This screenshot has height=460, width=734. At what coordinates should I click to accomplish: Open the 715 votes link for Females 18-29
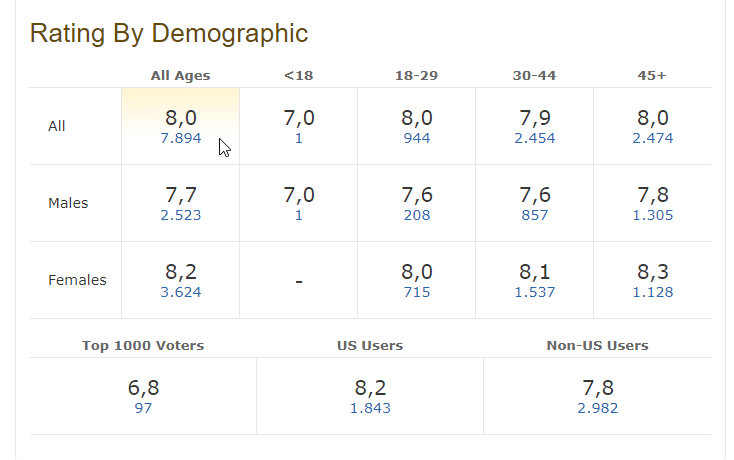pos(417,292)
